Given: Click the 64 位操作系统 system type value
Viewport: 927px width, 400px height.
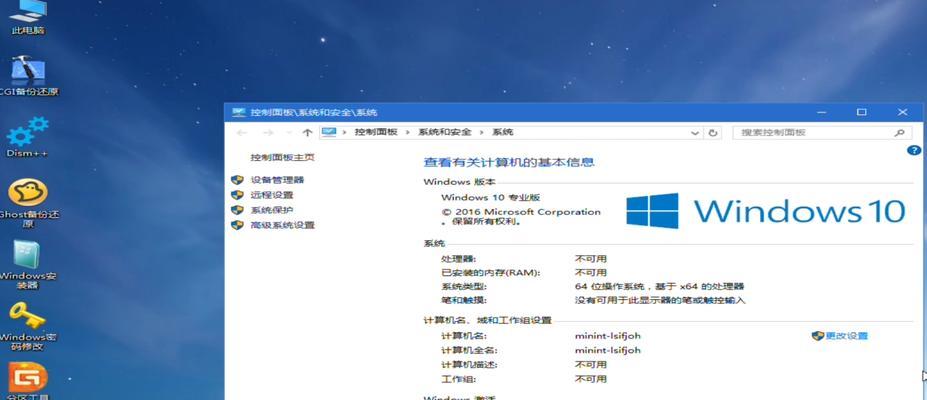Looking at the screenshot, I should coord(660,287).
